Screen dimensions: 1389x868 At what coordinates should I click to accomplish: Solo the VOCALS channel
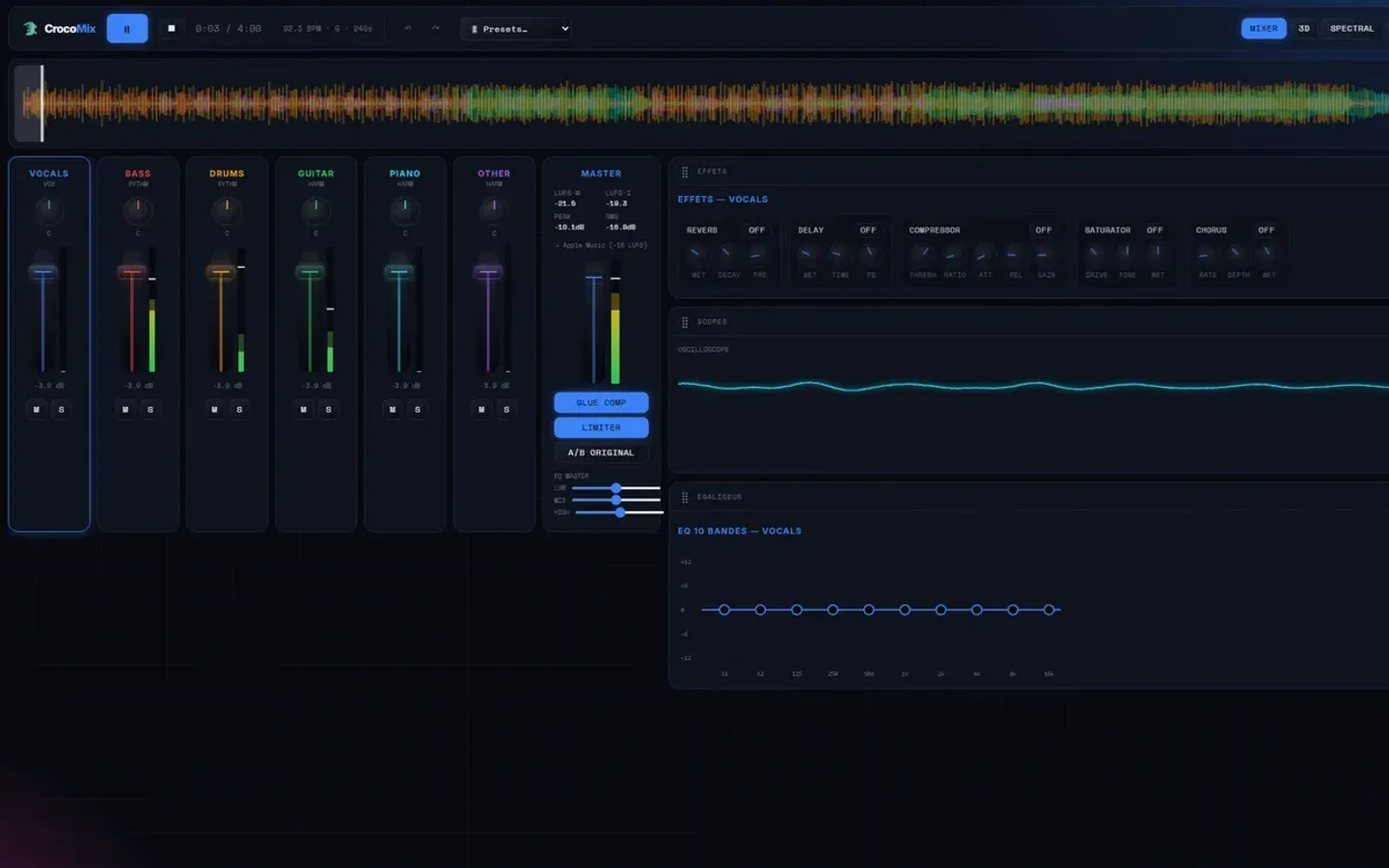point(62,410)
